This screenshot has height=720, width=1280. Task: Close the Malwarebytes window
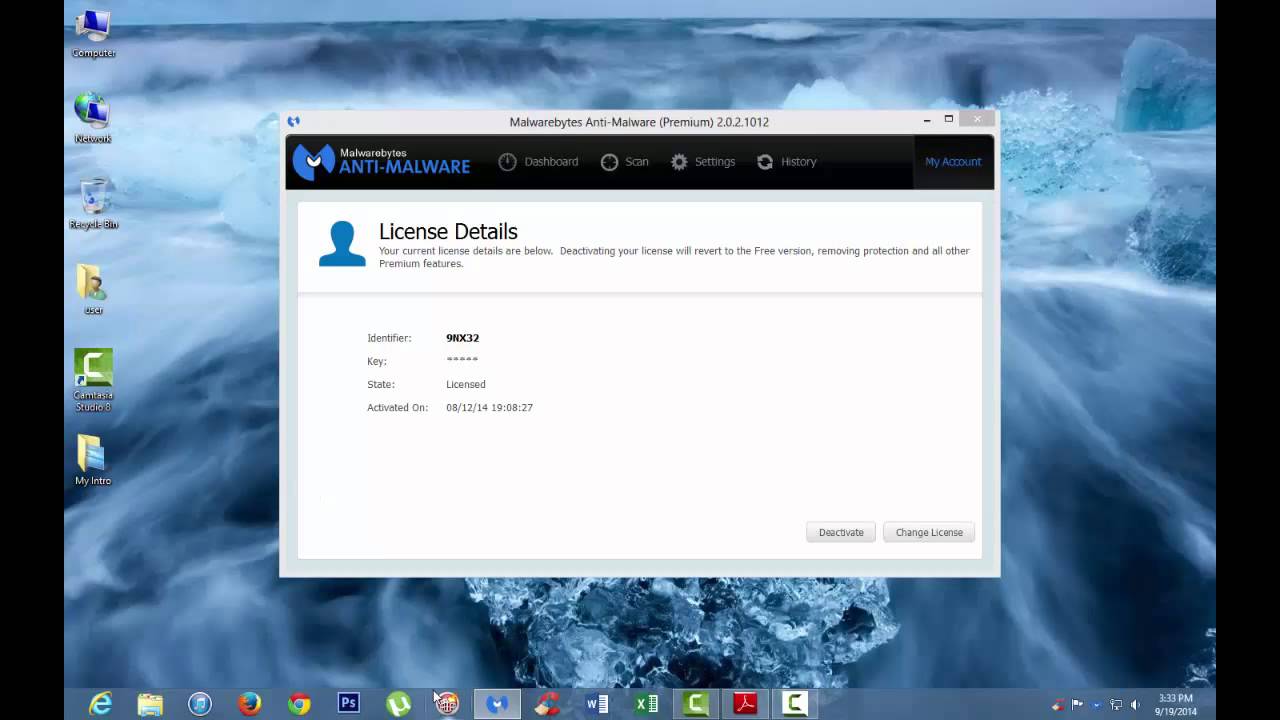click(977, 119)
